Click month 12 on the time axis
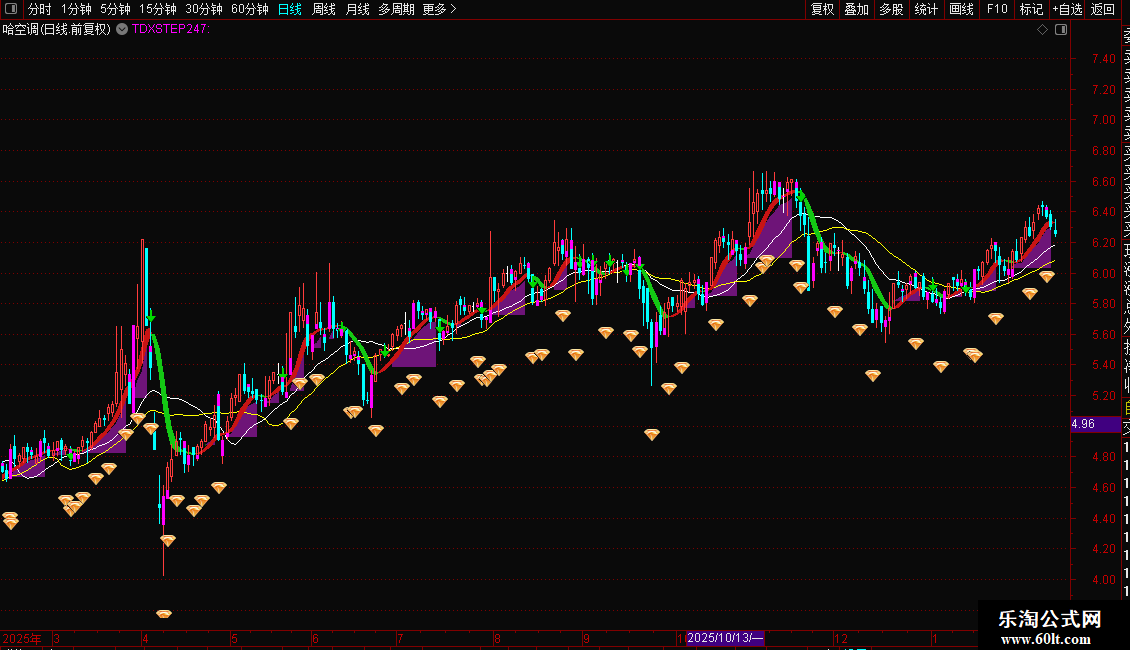This screenshot has width=1130, height=650. point(840,639)
